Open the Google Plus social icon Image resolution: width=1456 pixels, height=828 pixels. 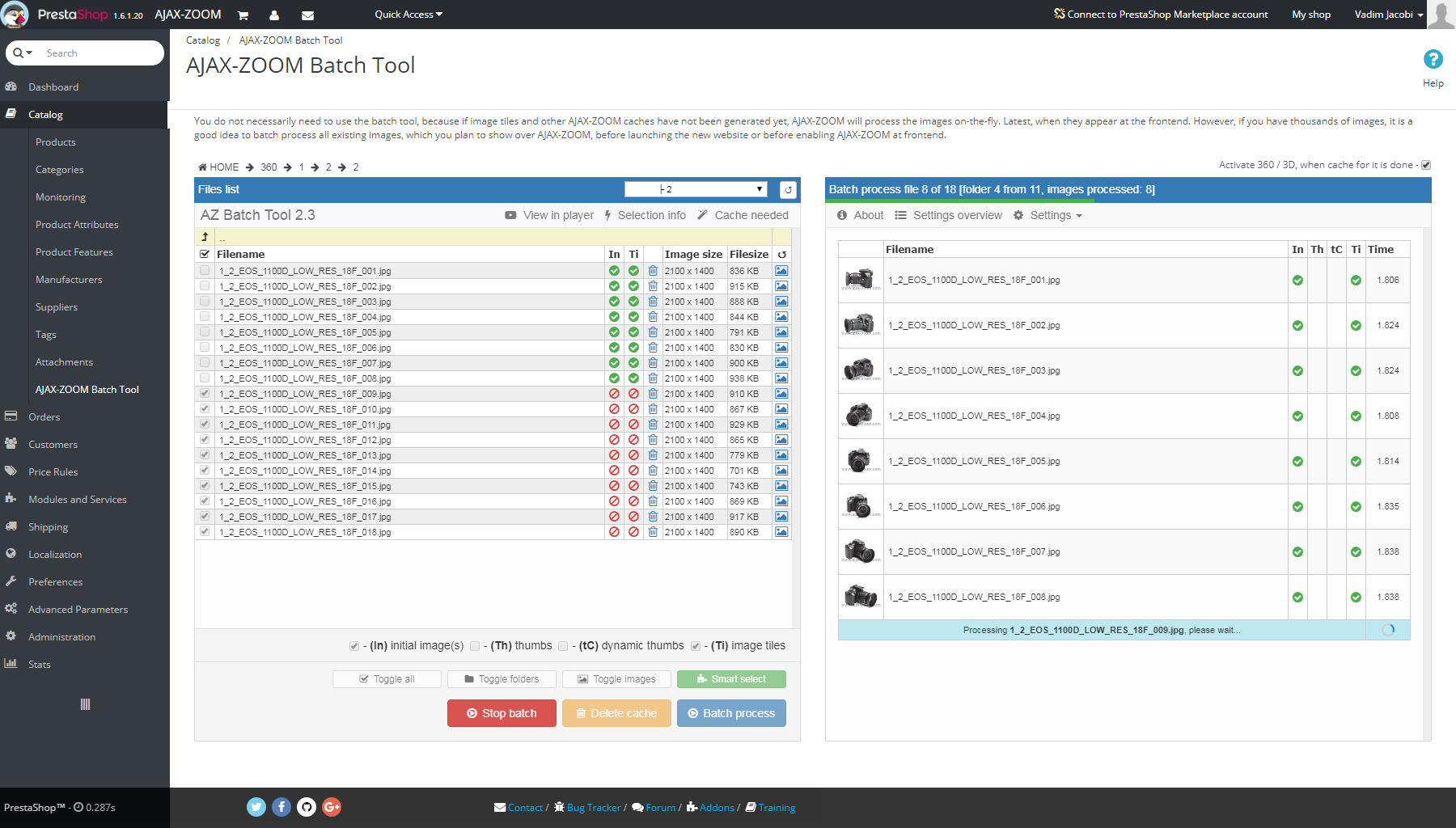tap(332, 807)
